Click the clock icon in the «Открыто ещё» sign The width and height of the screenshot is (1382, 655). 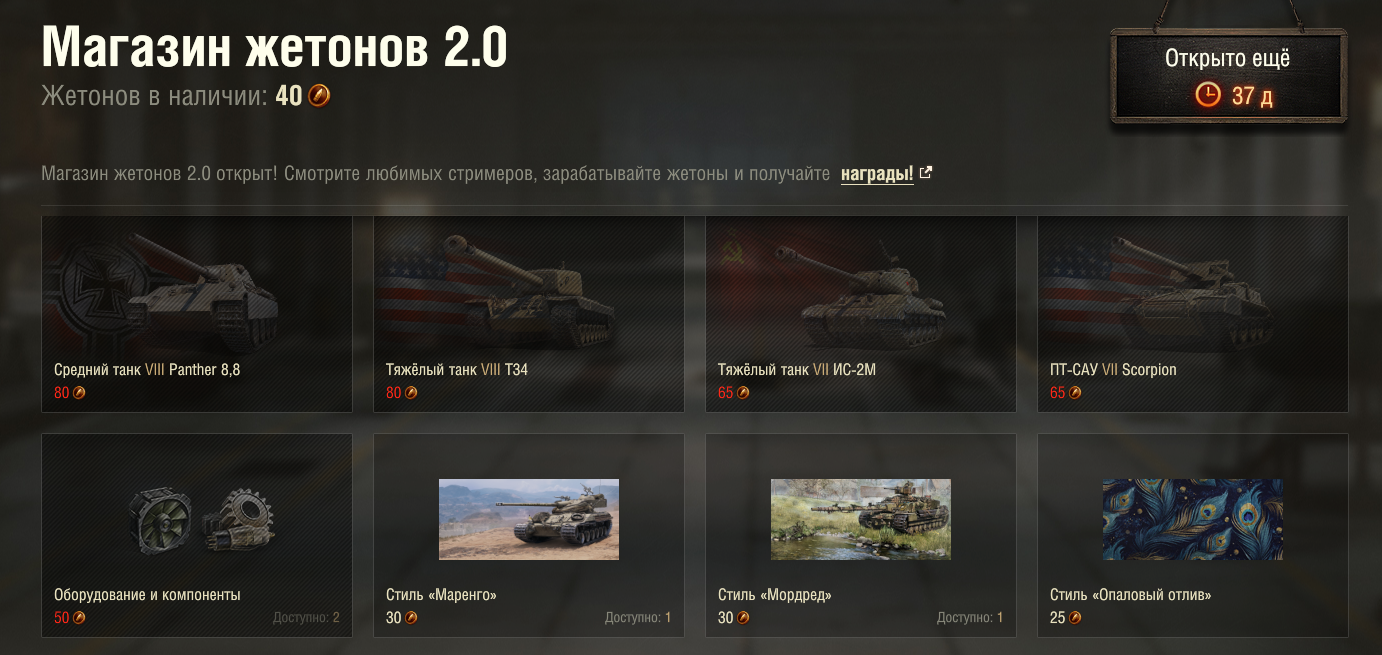[1209, 95]
